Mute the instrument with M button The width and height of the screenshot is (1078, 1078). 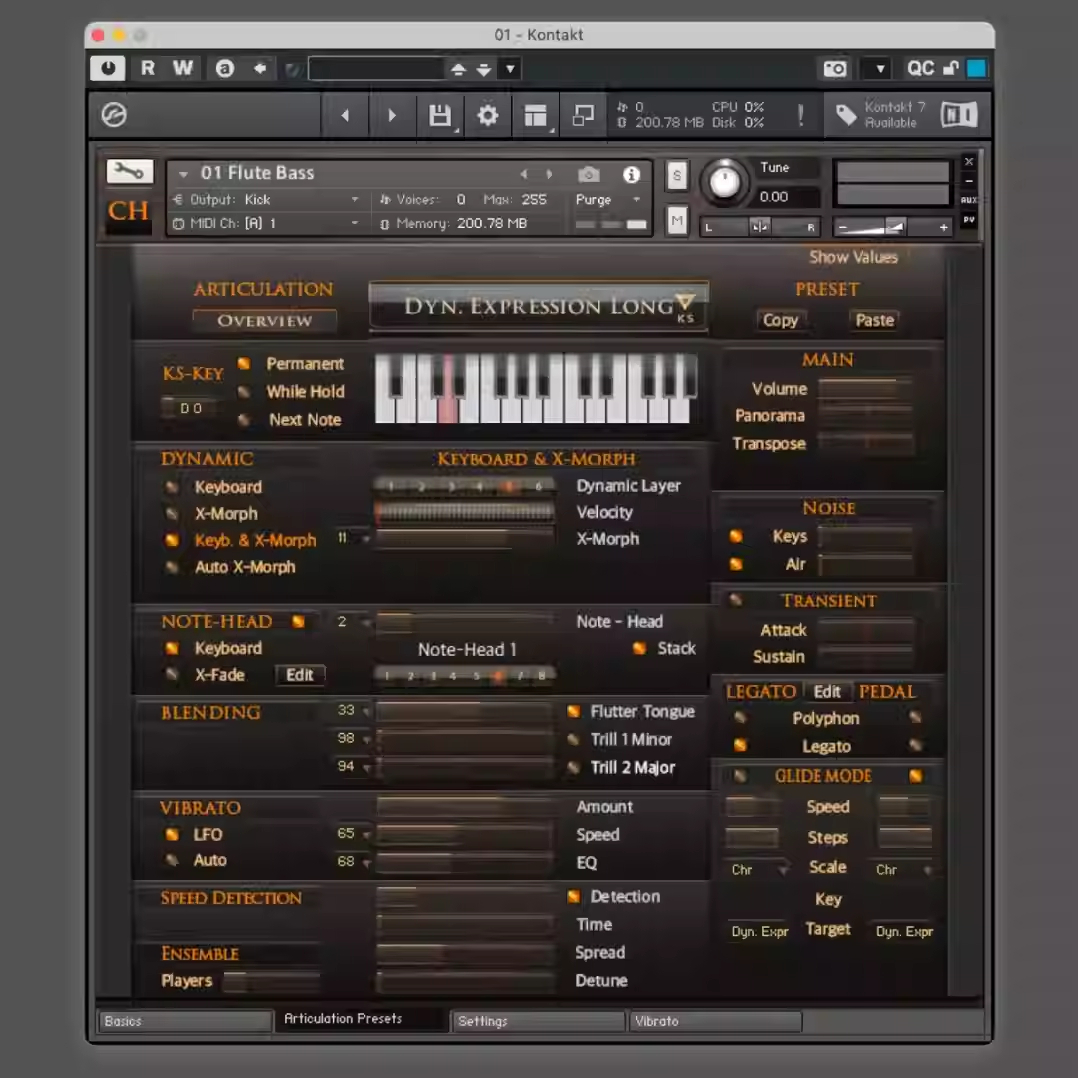pos(676,221)
